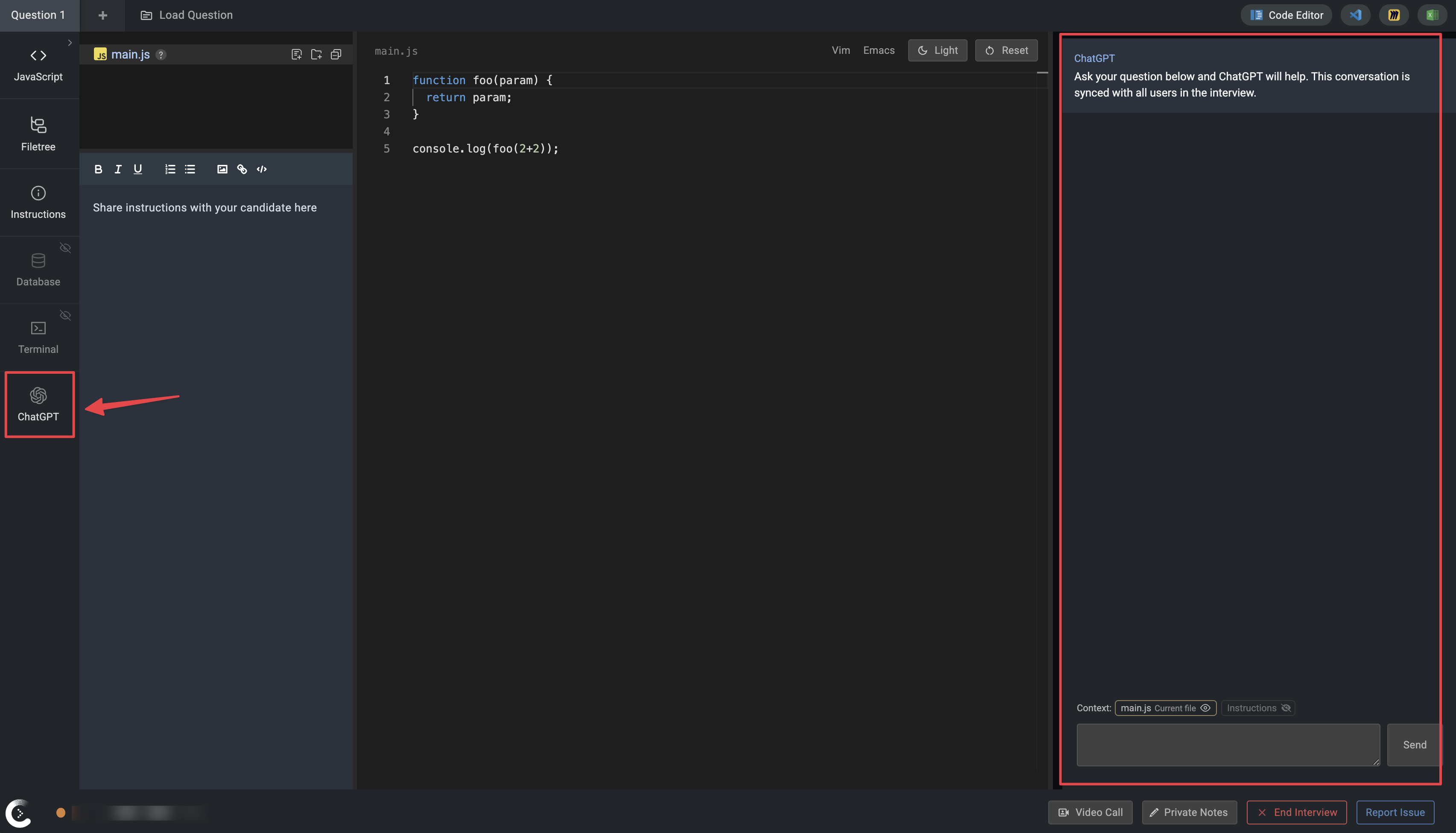The width and height of the screenshot is (1456, 833).
Task: Insert a code block in instructions
Action: 262,169
